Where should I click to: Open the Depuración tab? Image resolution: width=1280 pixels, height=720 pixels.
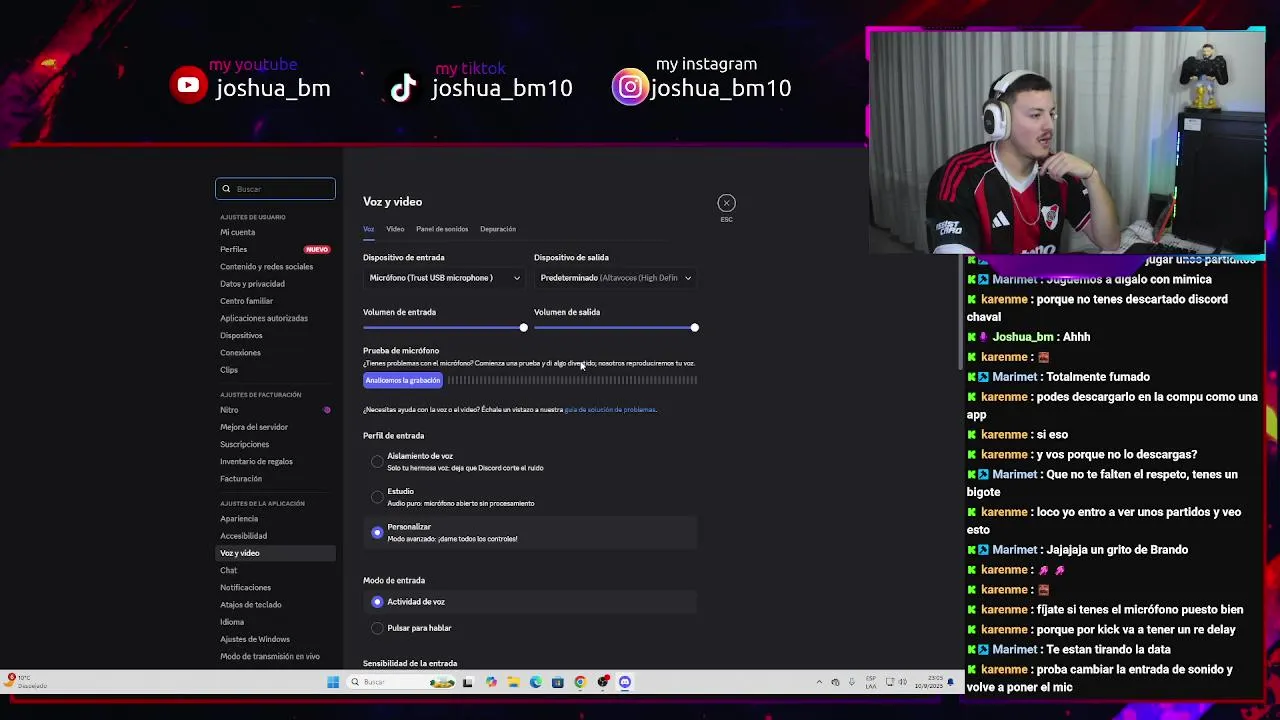498,229
